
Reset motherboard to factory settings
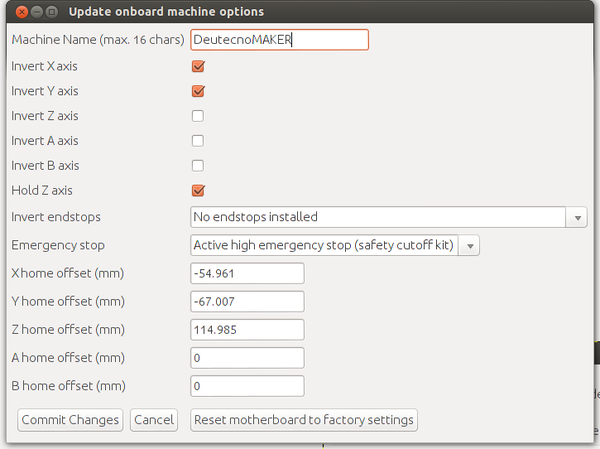tap(303, 420)
